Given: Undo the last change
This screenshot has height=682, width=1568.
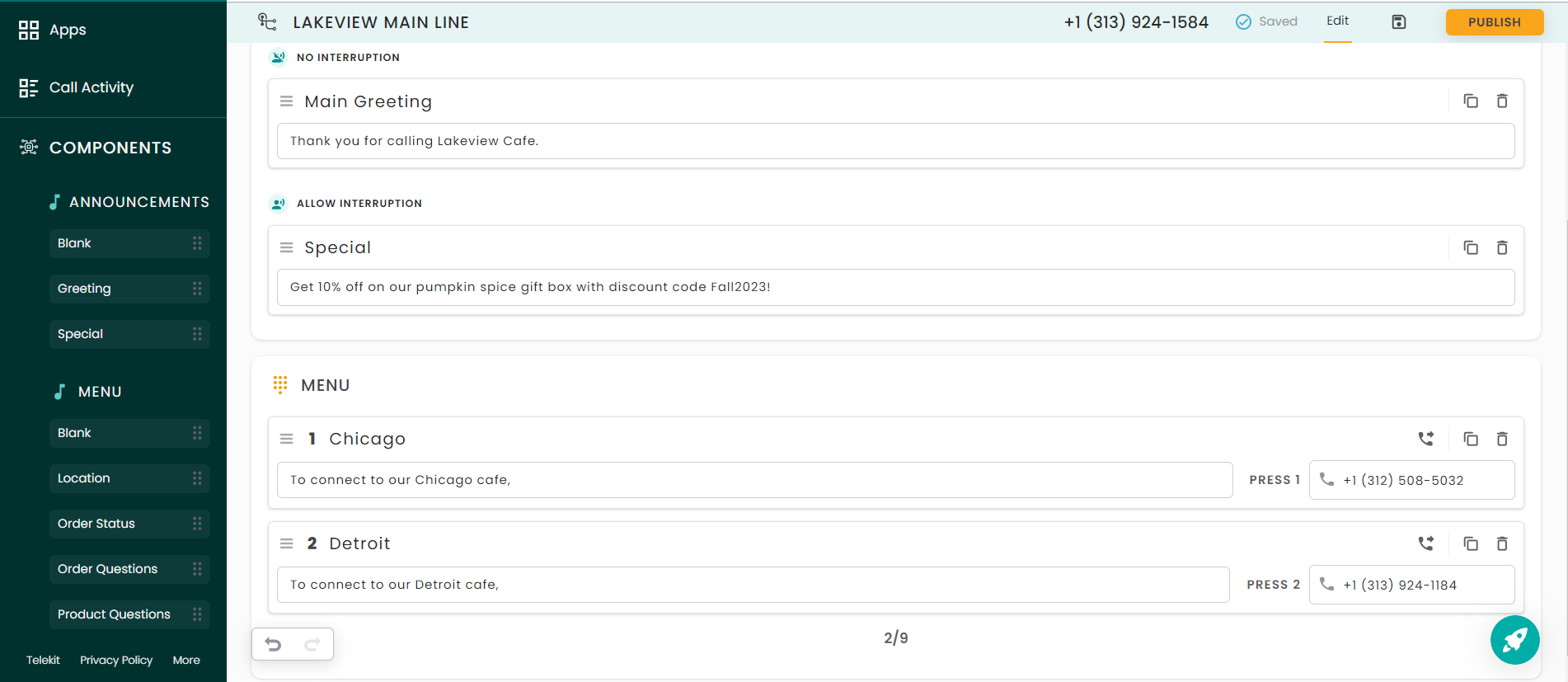Looking at the screenshot, I should 274,644.
